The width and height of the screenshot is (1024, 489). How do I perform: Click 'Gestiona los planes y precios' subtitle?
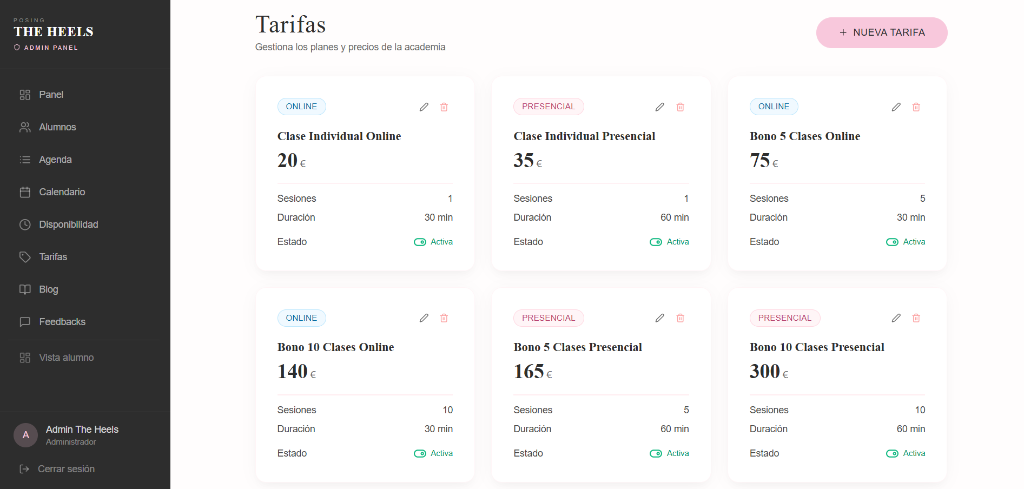pos(351,47)
